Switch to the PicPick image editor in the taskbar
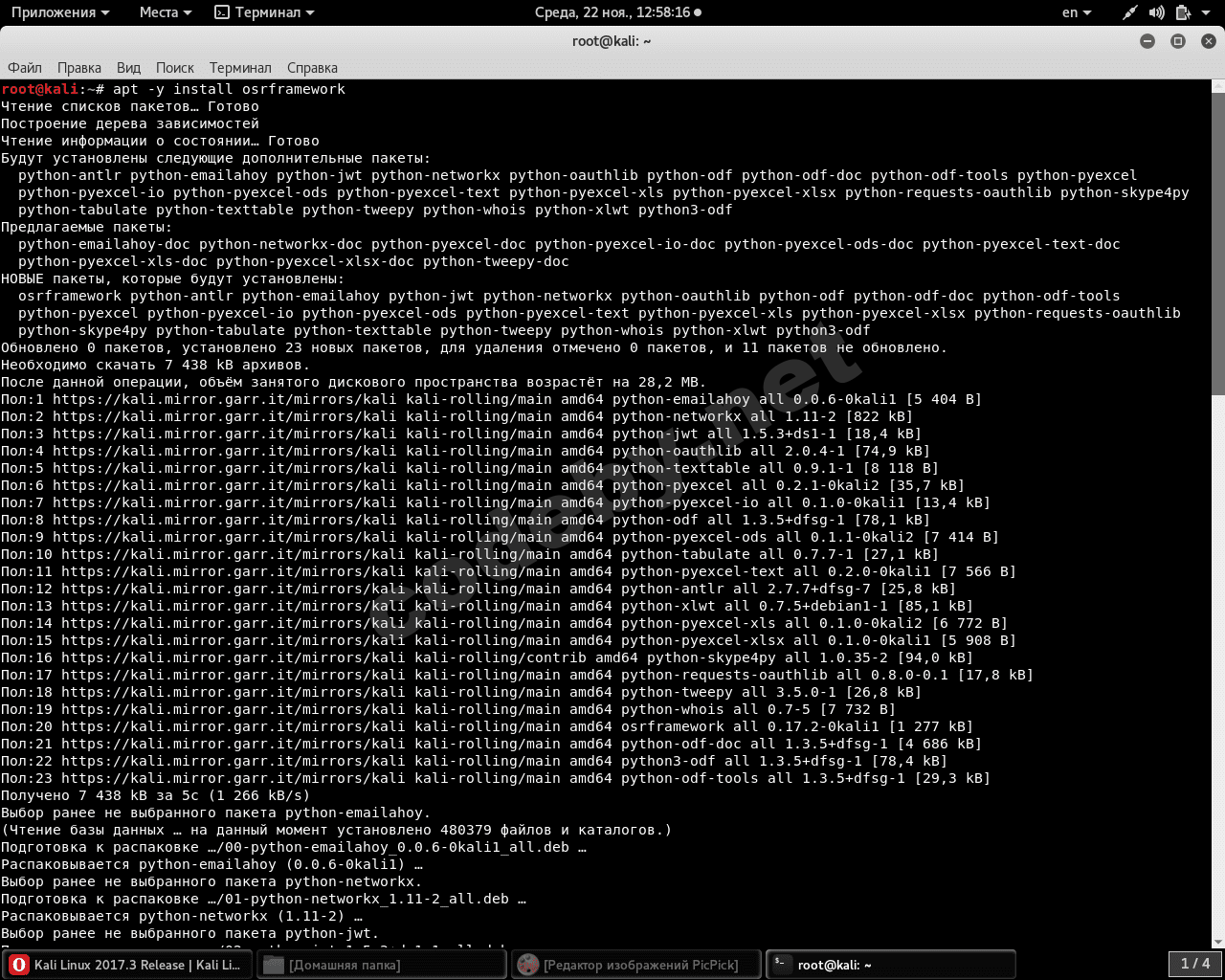This screenshot has width=1225, height=980. tap(635, 964)
